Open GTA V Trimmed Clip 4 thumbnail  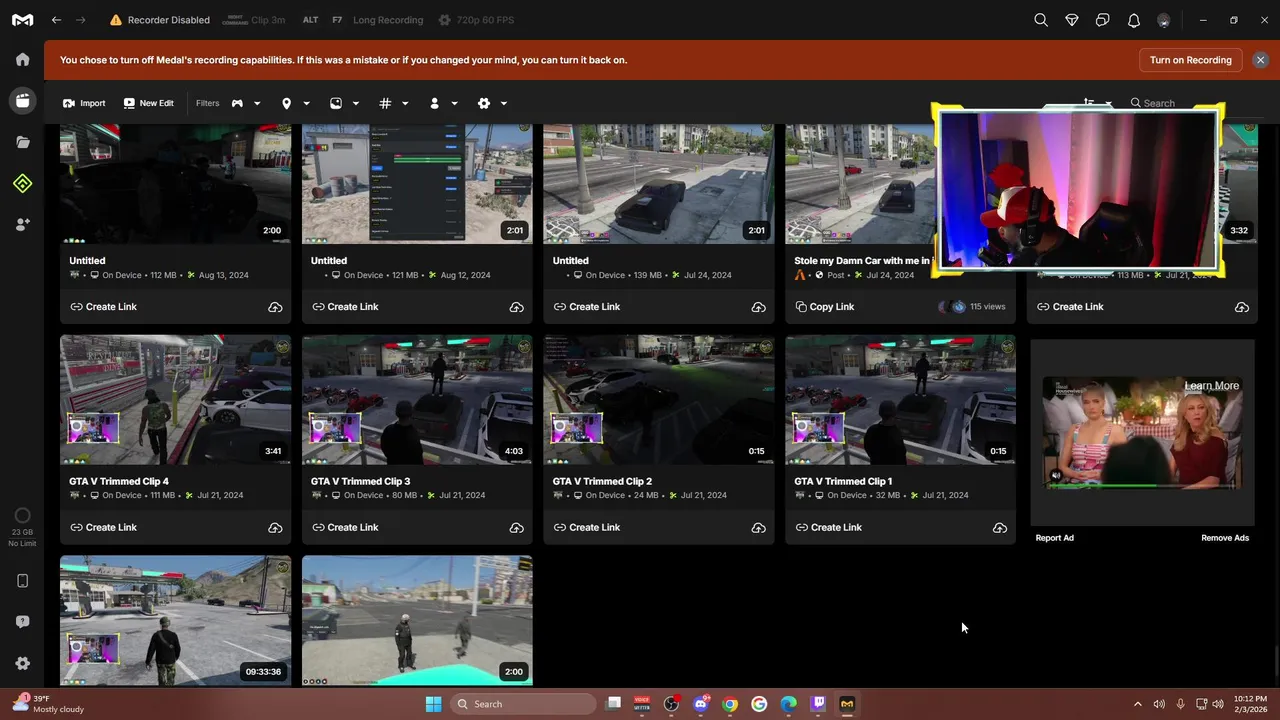coord(175,400)
